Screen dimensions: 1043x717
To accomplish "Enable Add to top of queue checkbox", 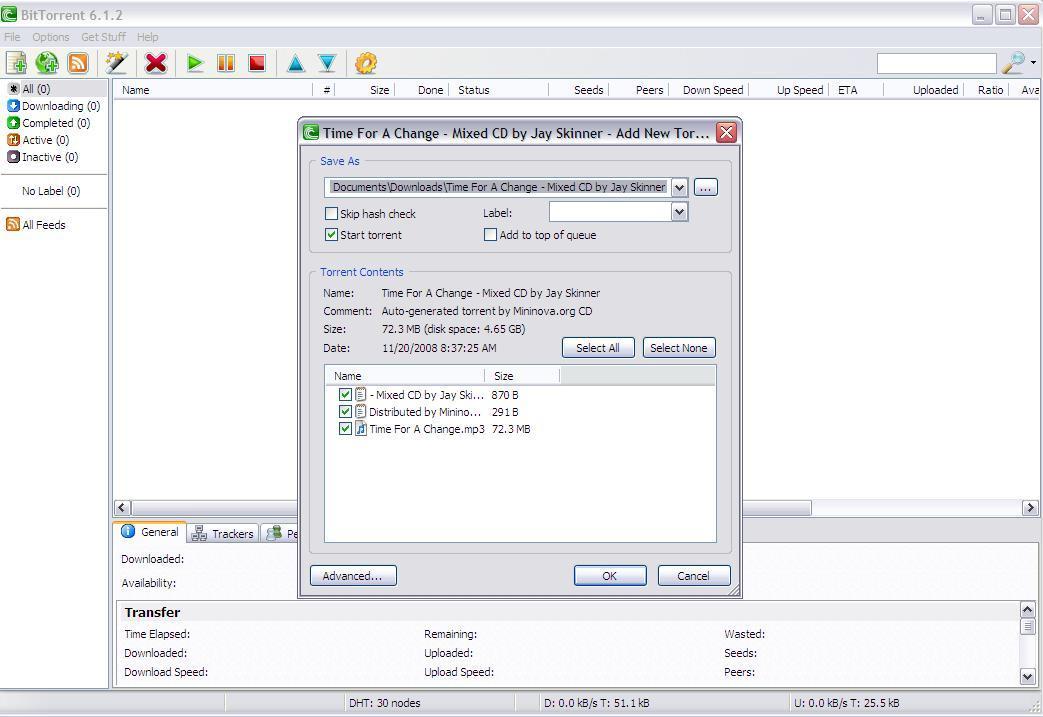I will pos(490,235).
